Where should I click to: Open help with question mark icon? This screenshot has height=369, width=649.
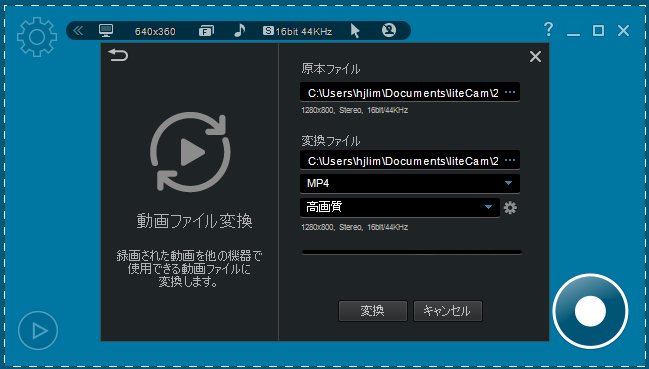(548, 29)
